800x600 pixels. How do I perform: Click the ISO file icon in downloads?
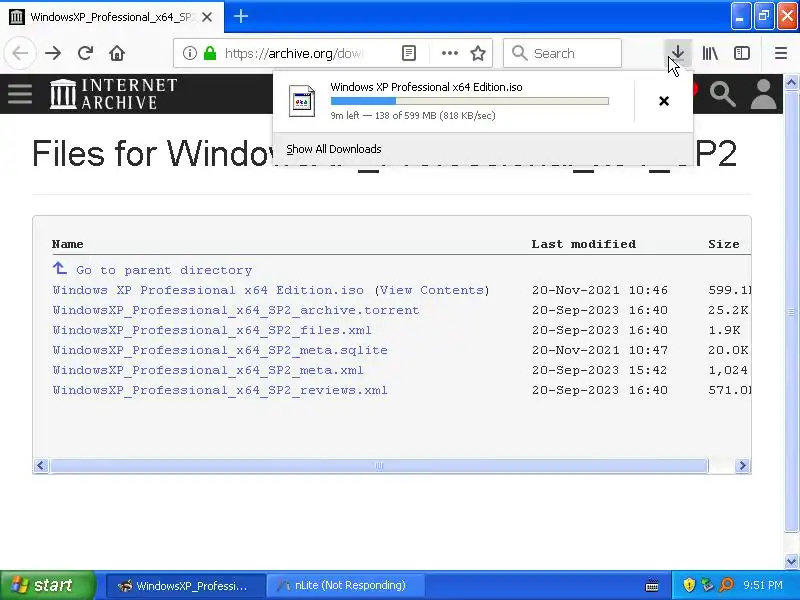click(302, 101)
